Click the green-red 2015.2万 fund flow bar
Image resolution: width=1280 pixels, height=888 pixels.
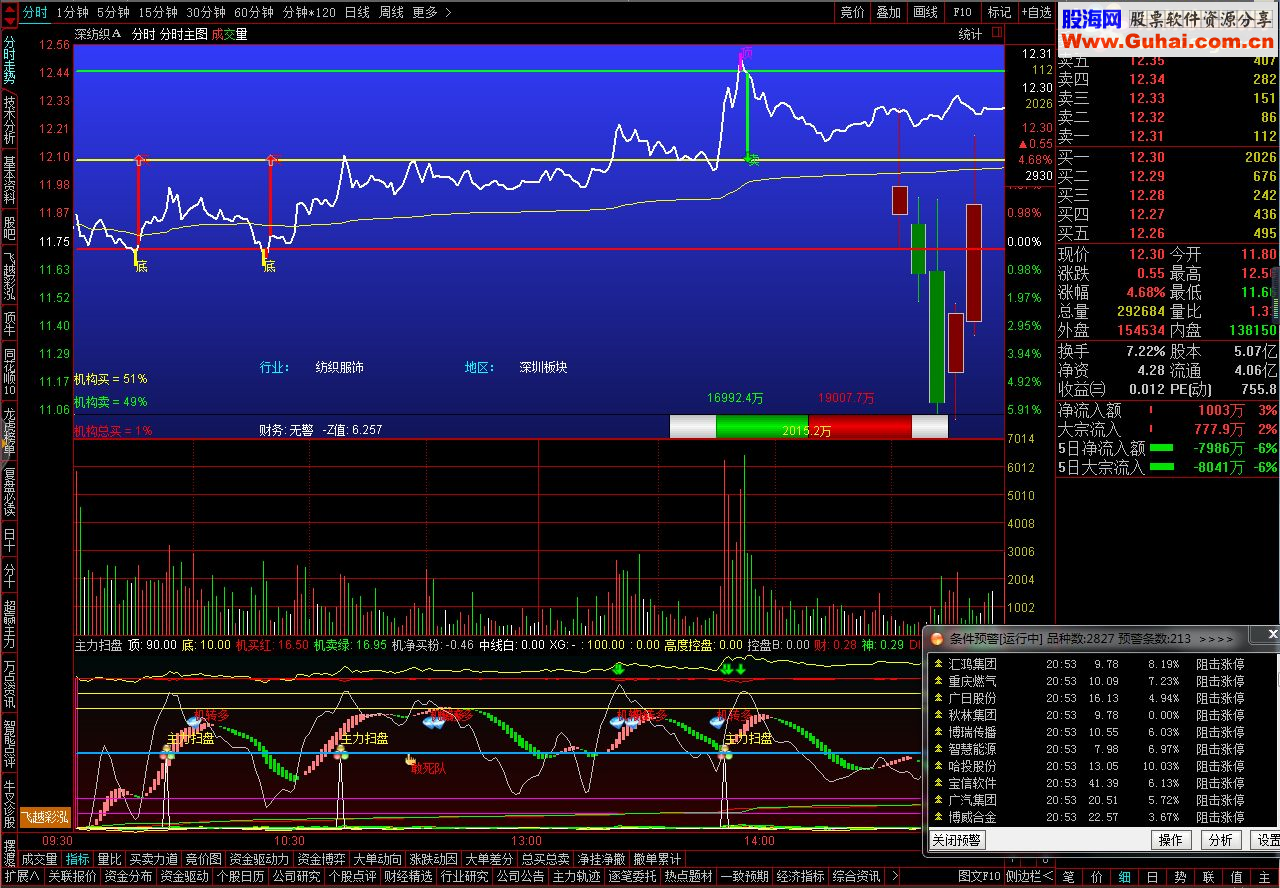[x=808, y=427]
